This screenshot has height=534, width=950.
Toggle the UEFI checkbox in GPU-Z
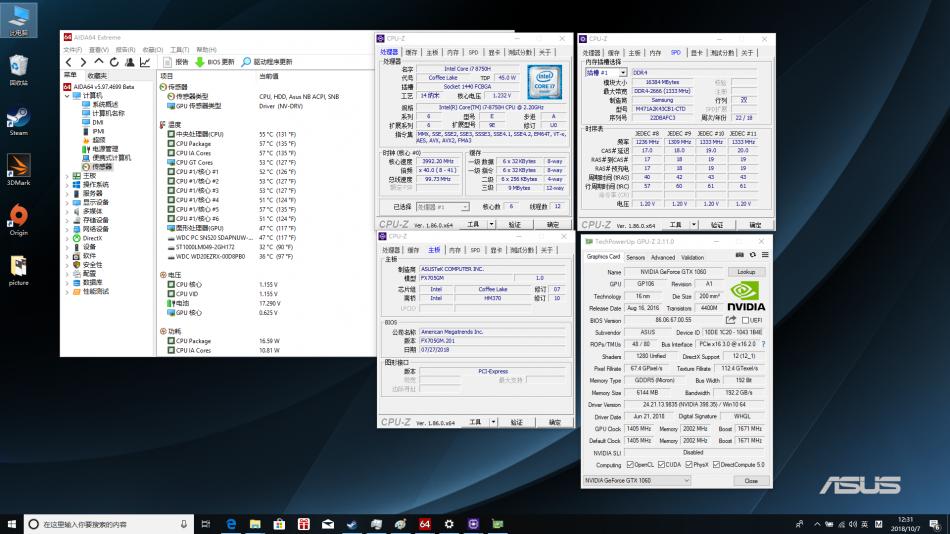tap(744, 320)
